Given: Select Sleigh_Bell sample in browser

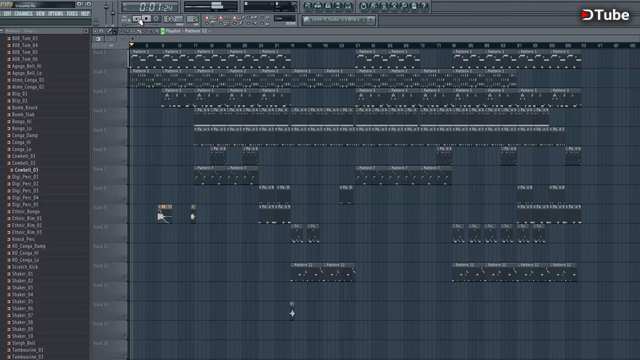Looking at the screenshot, I should point(23,343).
